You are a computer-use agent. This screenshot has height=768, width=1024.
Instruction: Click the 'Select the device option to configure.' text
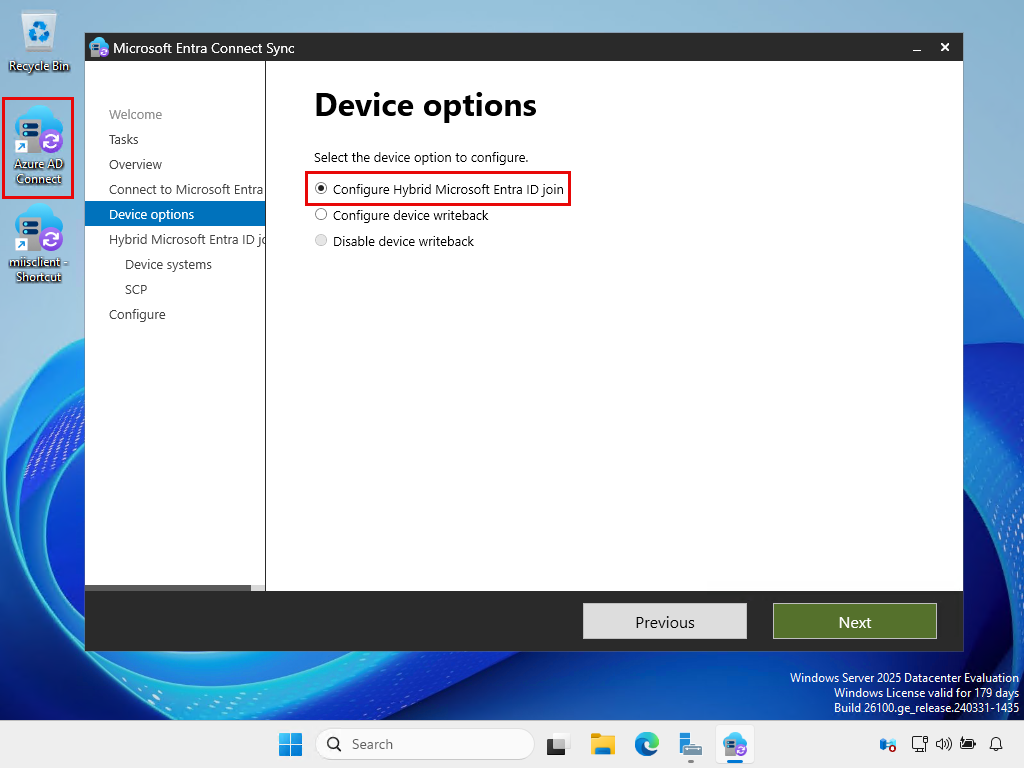click(x=421, y=157)
